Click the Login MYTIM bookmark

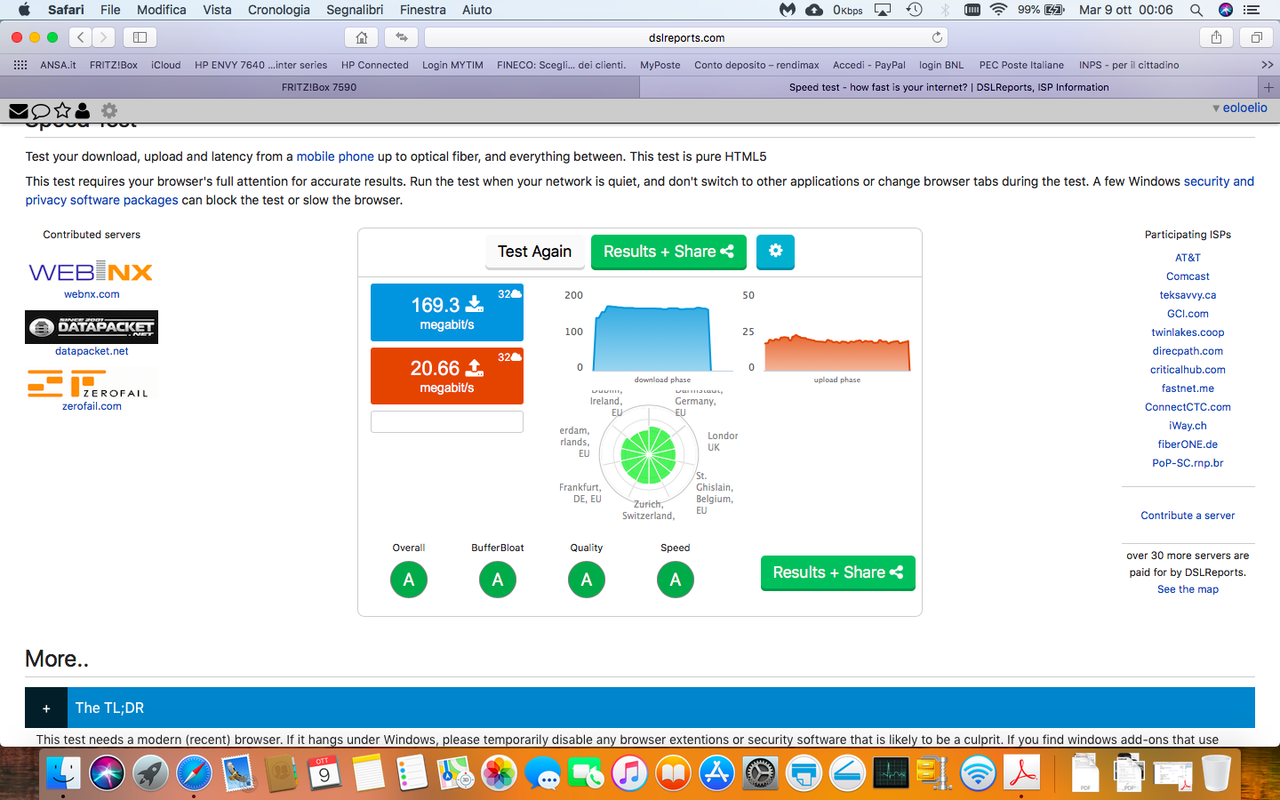[x=452, y=65]
